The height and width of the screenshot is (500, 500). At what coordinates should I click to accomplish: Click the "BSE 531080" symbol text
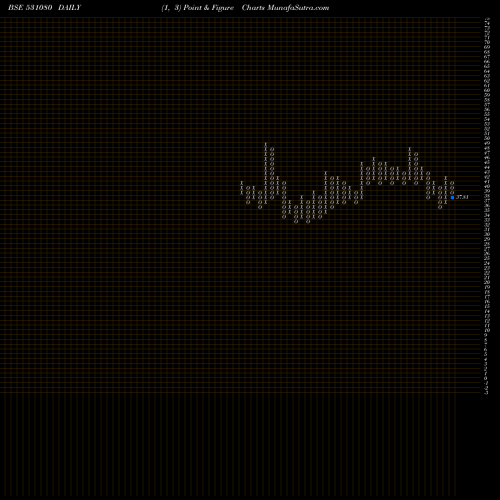[x=30, y=8]
